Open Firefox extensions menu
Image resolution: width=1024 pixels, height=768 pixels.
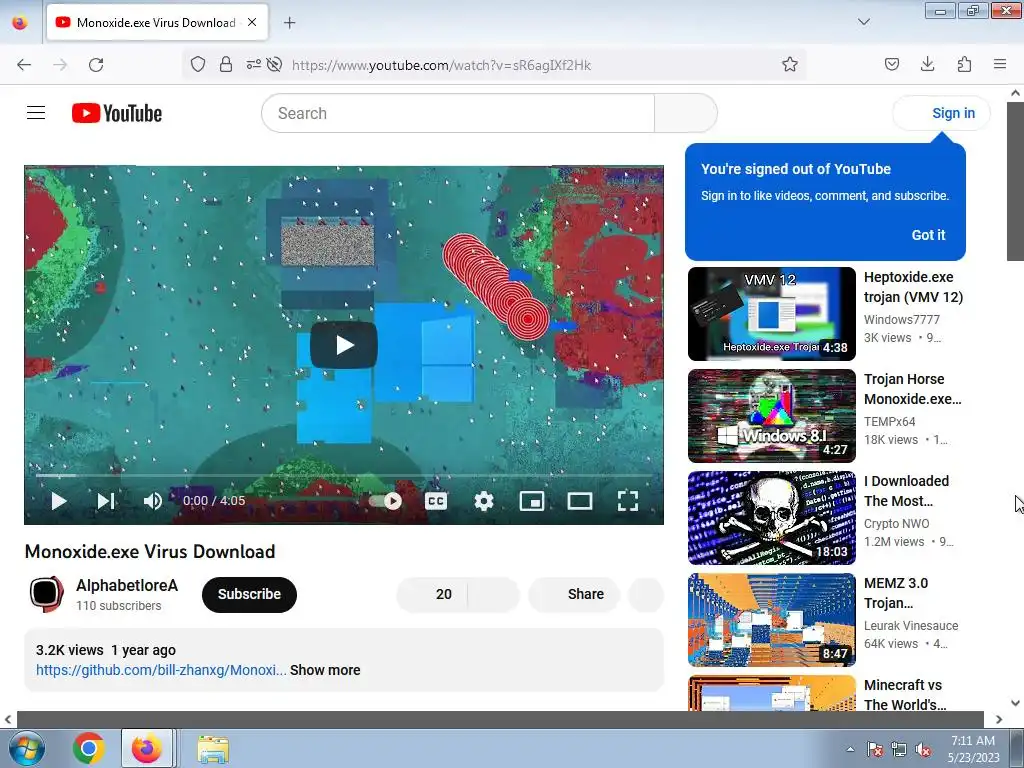tap(964, 64)
